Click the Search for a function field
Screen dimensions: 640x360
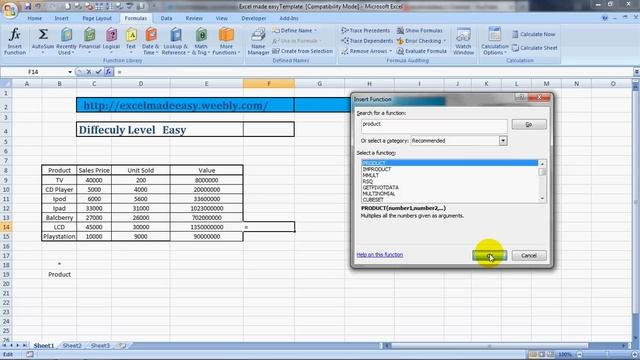tap(434, 126)
